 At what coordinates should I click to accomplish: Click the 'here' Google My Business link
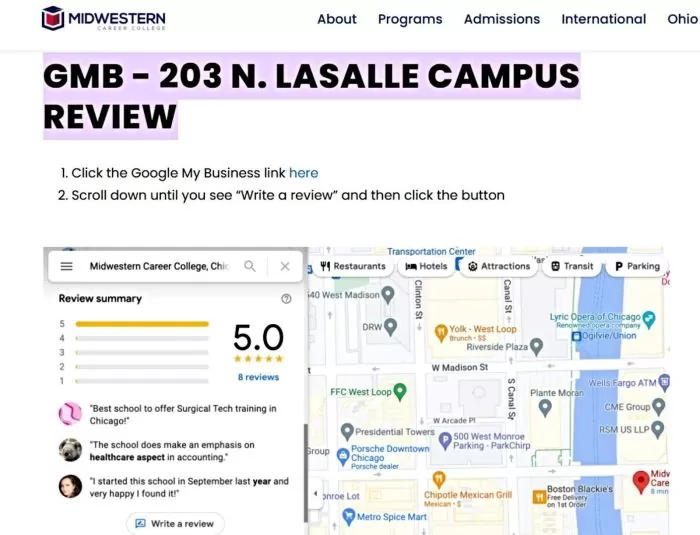click(x=303, y=173)
